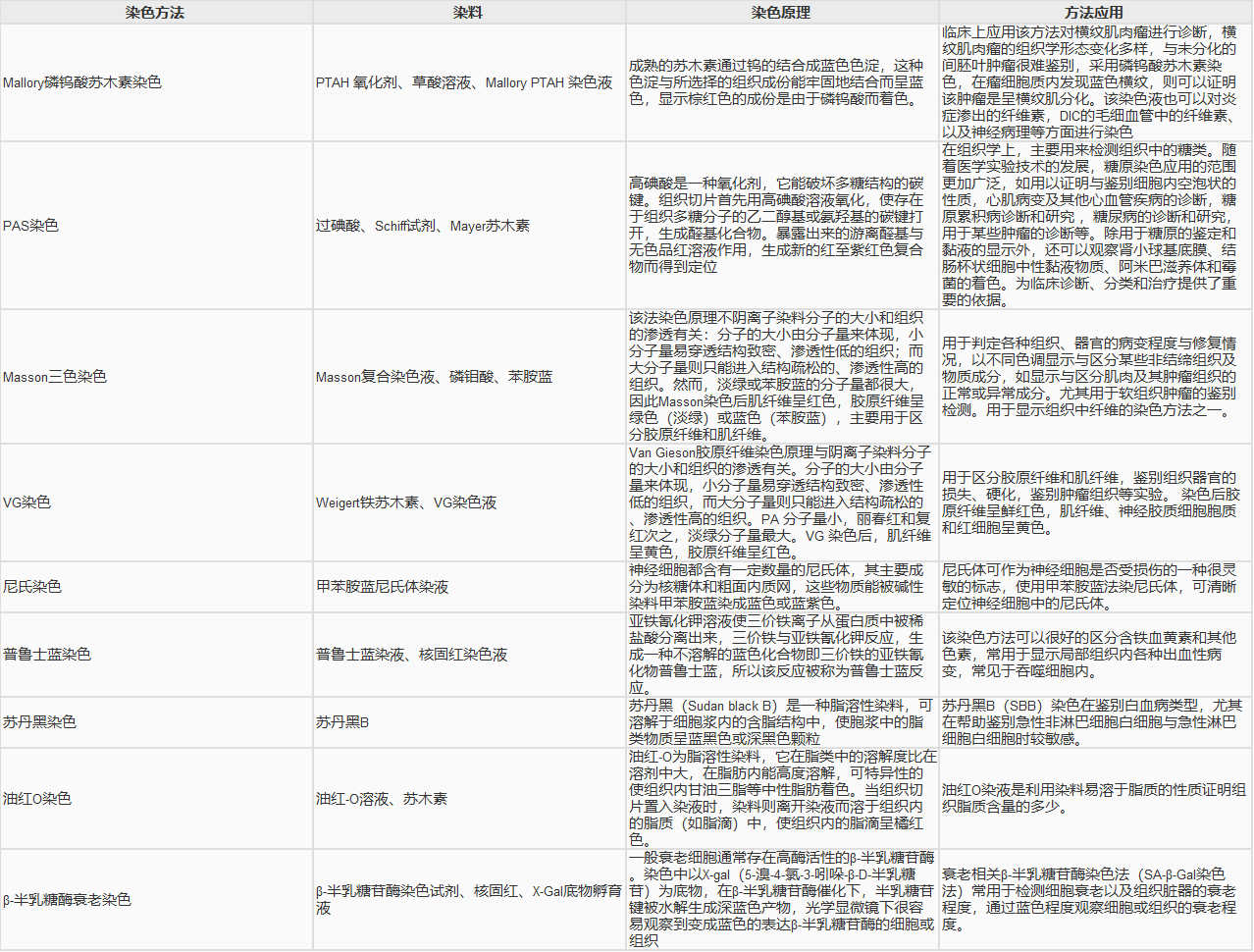
Task: Click the 过碘酸、Schiff试剂、Mayer苏木素 dye cell
Action: coord(423,226)
